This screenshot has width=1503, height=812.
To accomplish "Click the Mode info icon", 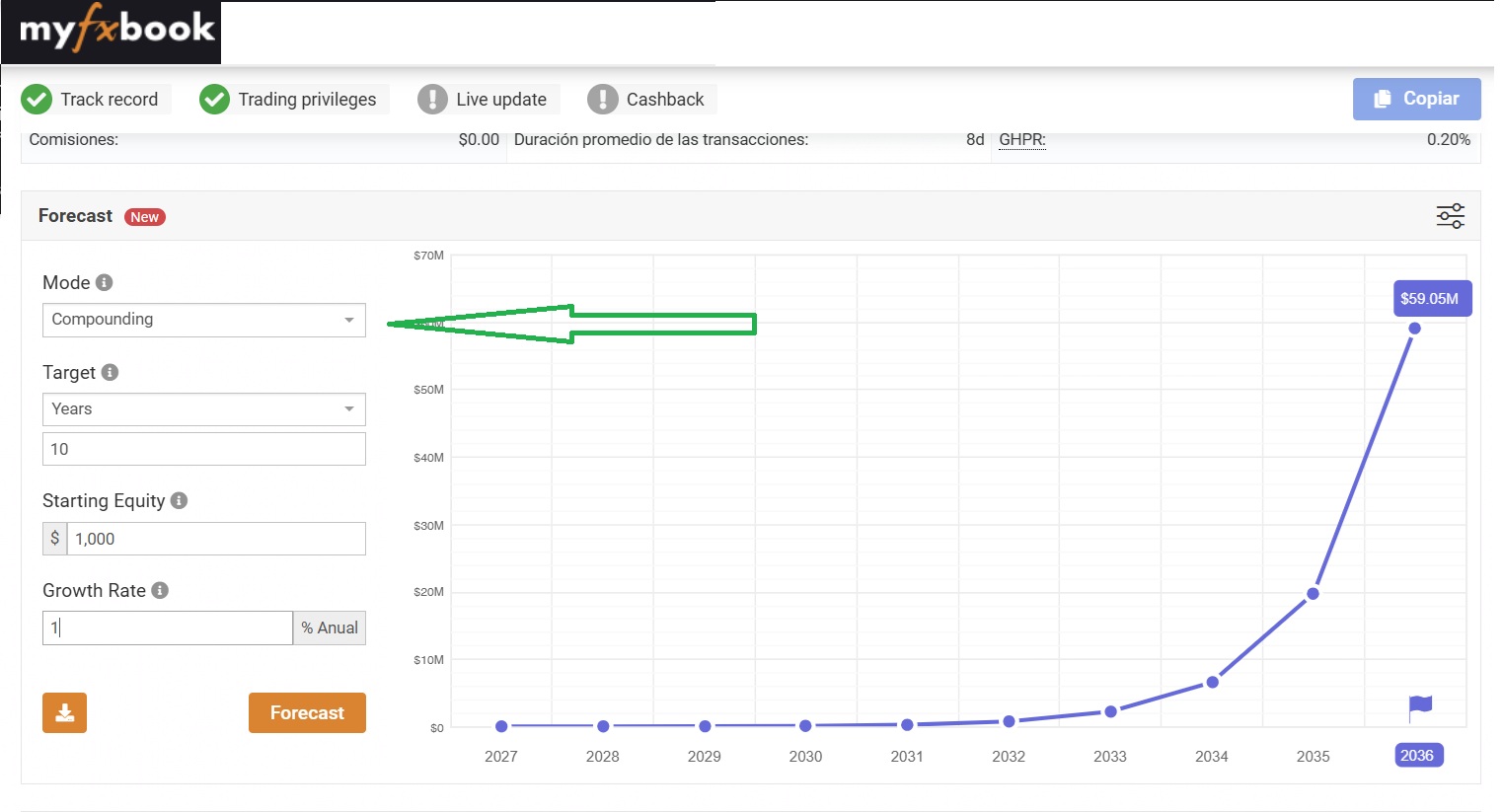I will point(105,282).
